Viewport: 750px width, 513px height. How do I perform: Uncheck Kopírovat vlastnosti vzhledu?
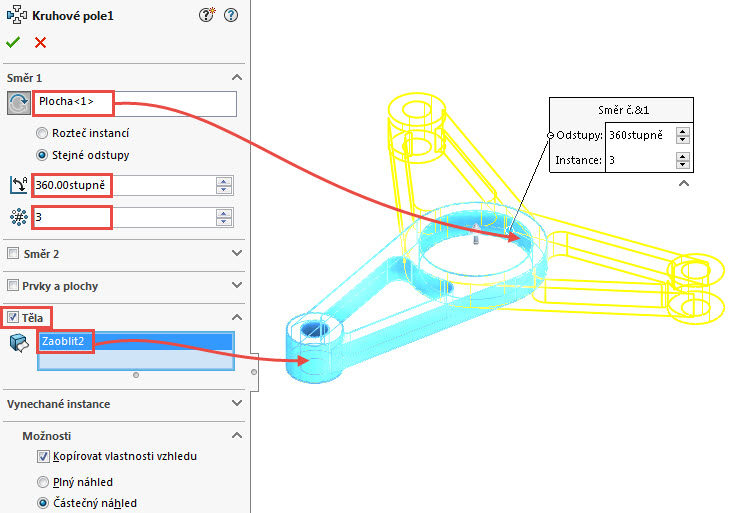pos(43,456)
